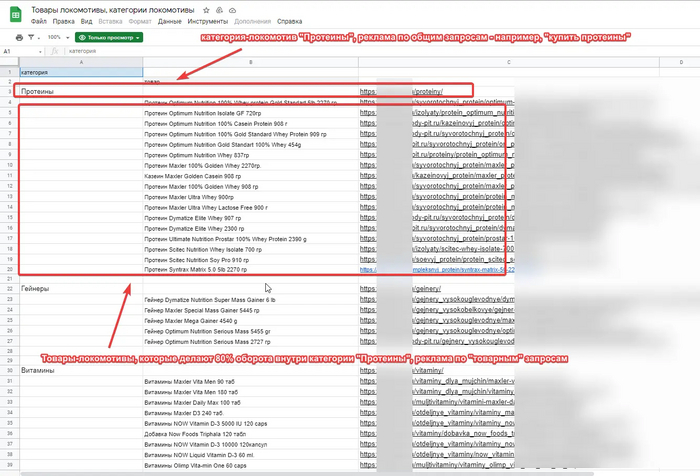The image size is (700, 476).
Task: Select the column B header
Action: pyautogui.click(x=250, y=63)
